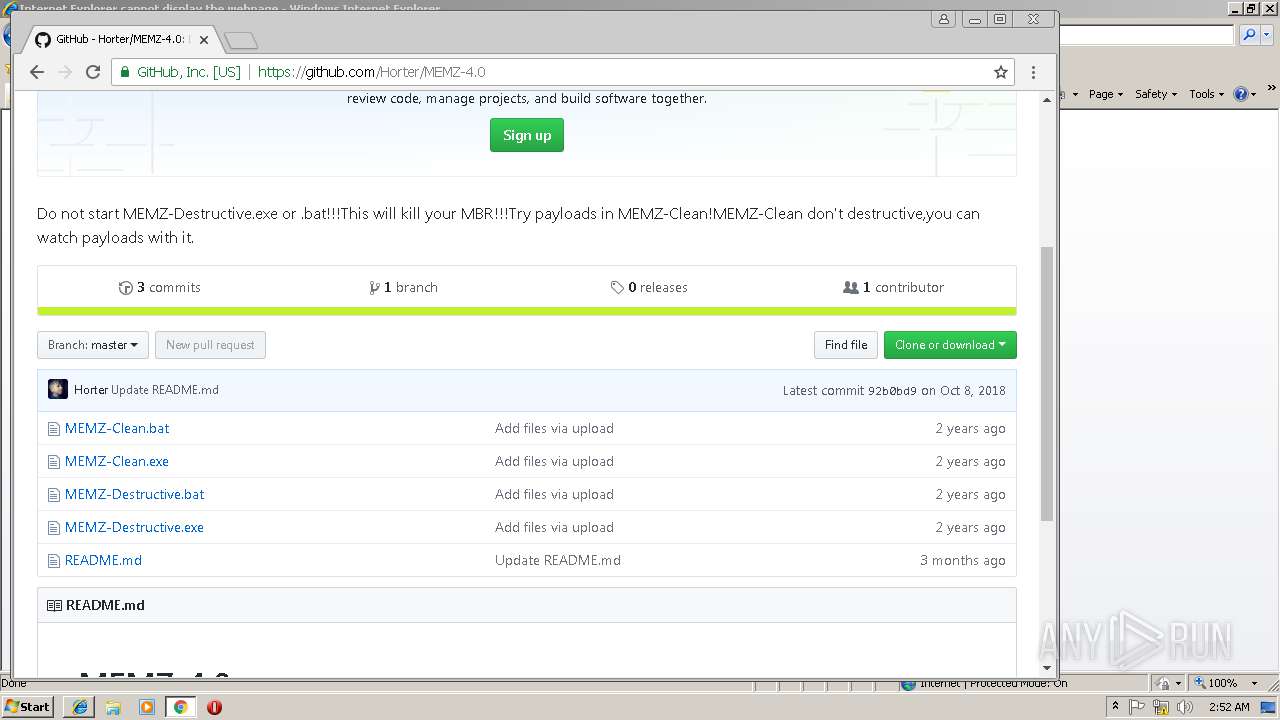Viewport: 1280px width, 720px height.
Task: Expand the Branch: master dropdown
Action: (x=93, y=345)
